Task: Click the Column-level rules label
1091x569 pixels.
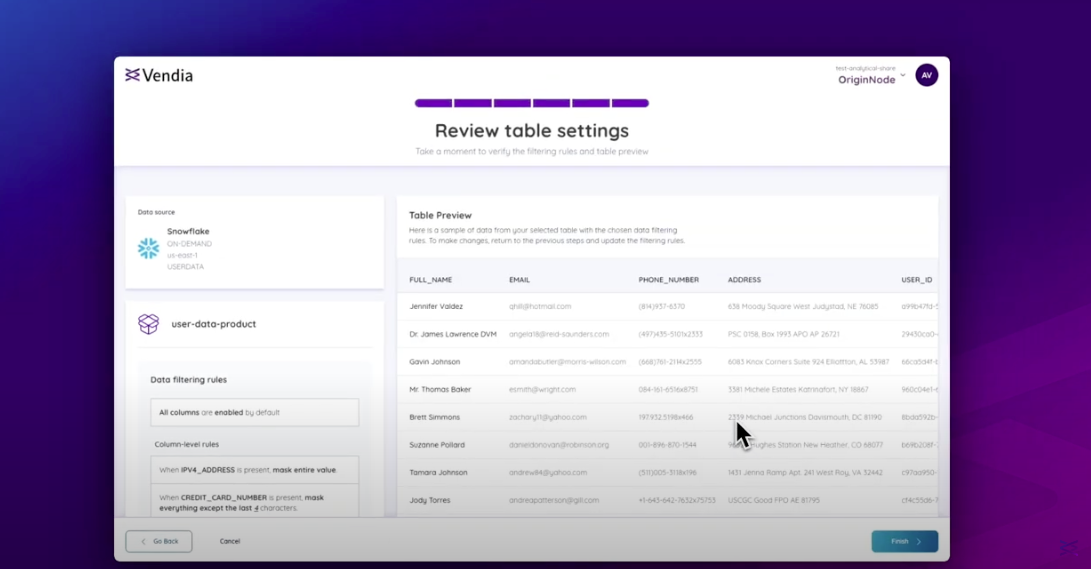Action: (x=186, y=444)
